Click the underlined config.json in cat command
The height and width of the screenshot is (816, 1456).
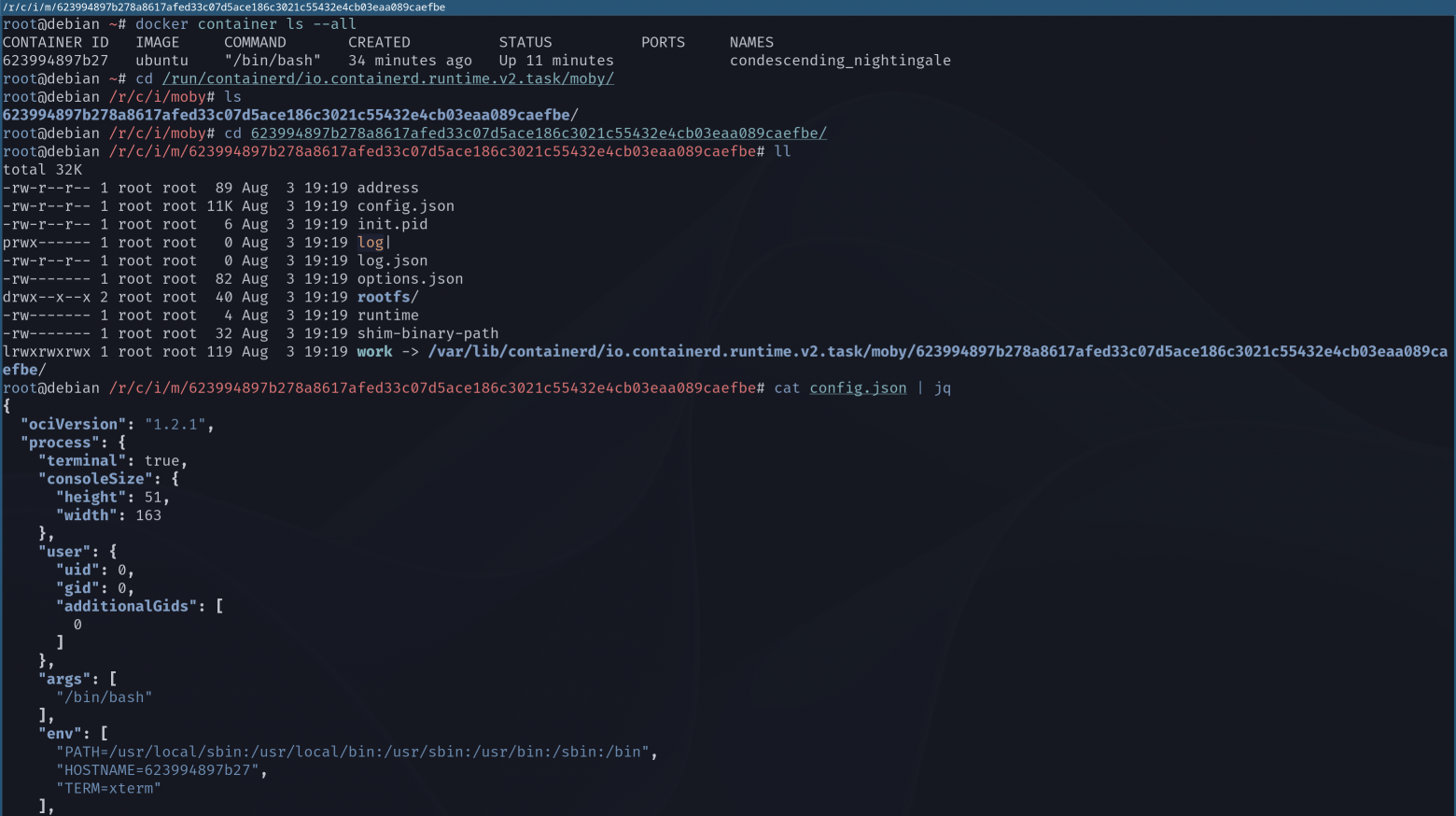pos(858,388)
